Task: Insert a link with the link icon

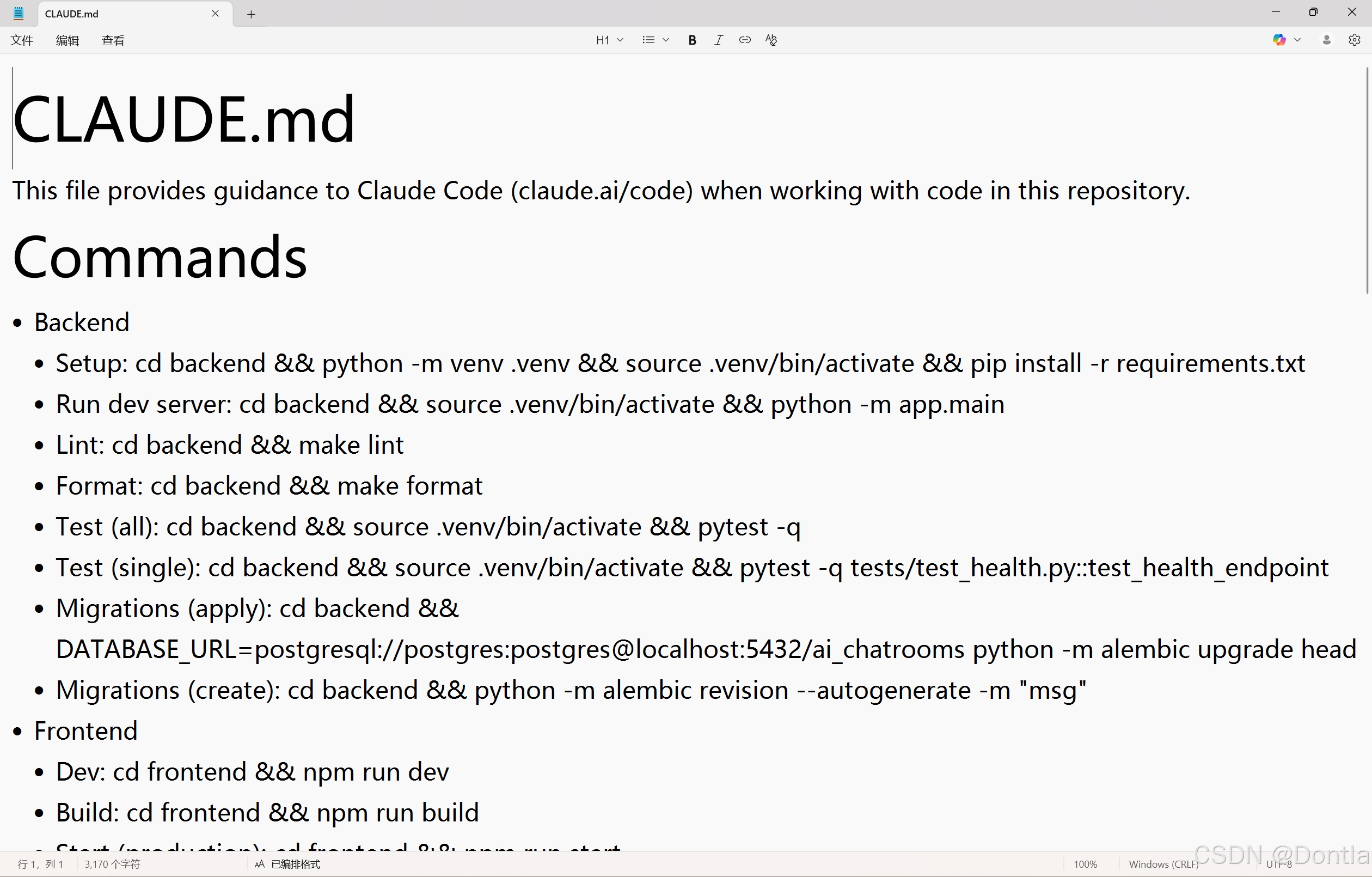Action: click(745, 40)
